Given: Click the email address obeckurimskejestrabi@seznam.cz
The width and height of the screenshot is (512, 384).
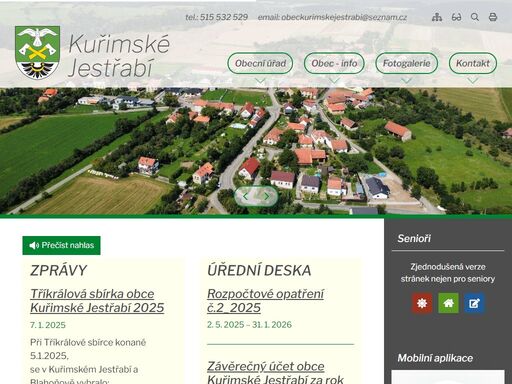Looking at the screenshot, I should click(344, 17).
